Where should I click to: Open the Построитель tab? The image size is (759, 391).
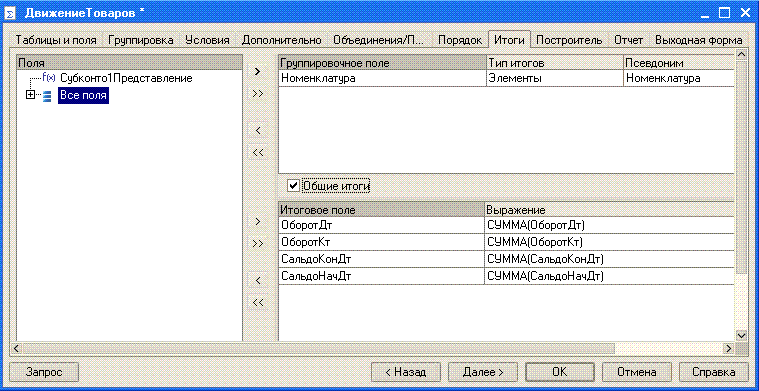(x=569, y=40)
